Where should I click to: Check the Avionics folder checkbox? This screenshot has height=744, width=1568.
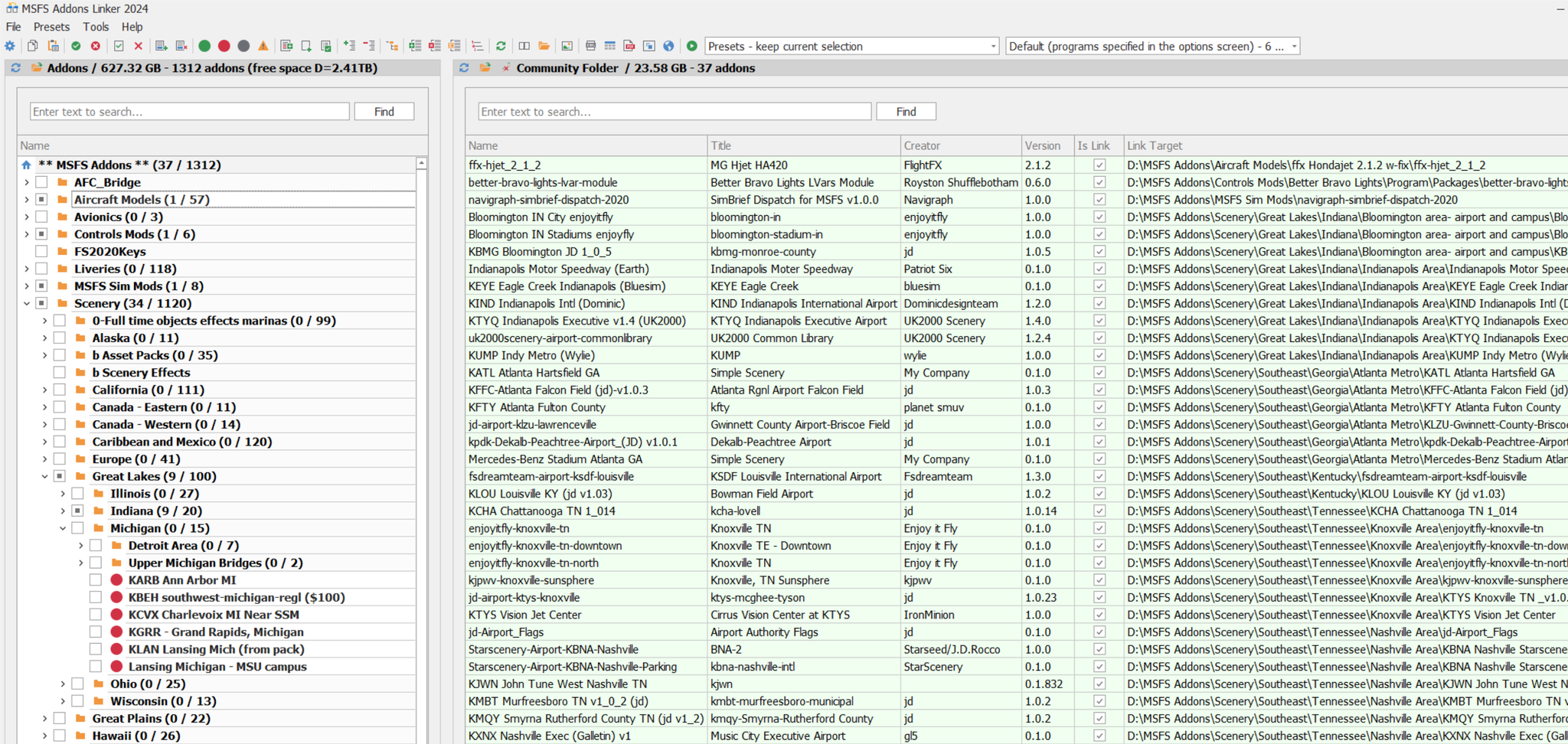[x=41, y=217]
